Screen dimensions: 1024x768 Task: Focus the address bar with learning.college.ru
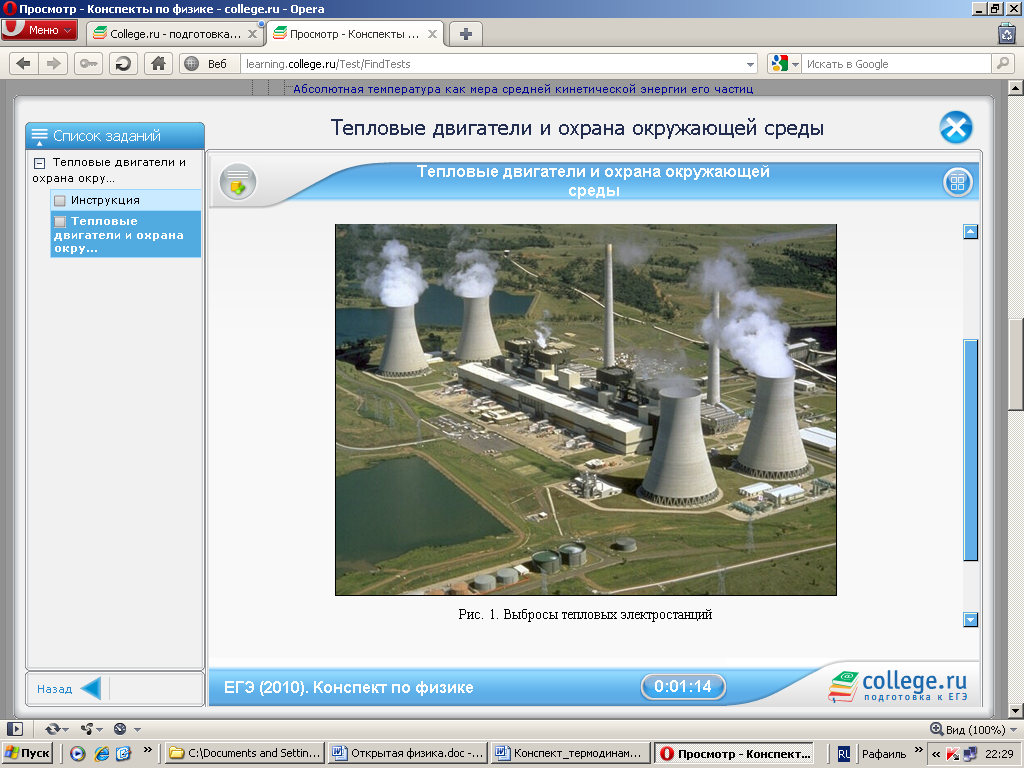click(493, 63)
